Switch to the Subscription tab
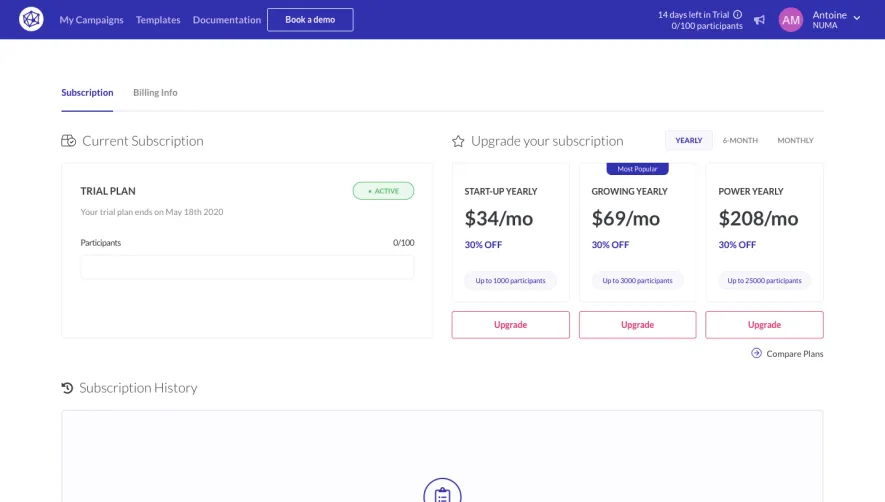 click(87, 93)
